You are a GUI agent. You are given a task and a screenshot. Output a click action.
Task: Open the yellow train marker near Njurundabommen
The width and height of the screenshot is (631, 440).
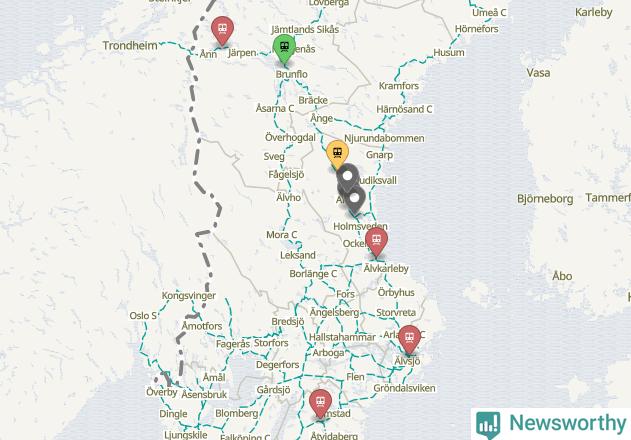click(337, 155)
